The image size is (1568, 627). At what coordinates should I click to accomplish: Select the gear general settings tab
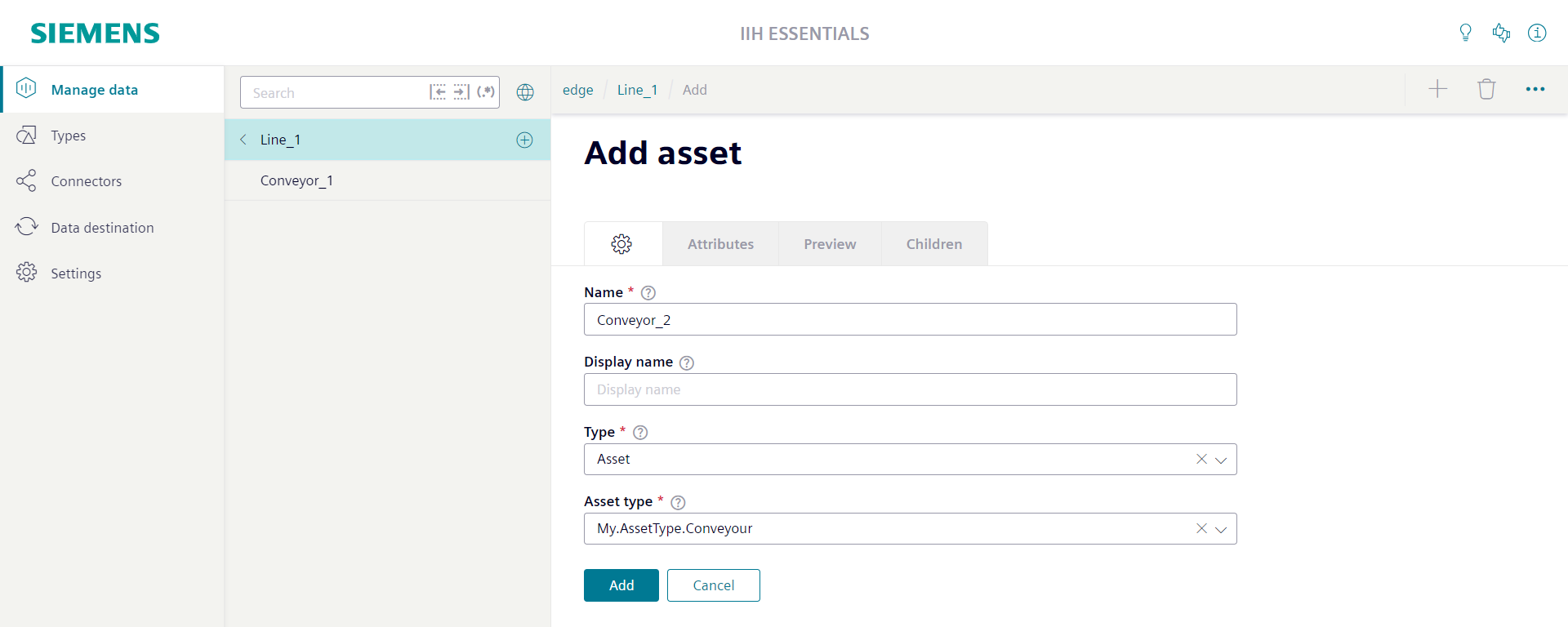(622, 243)
